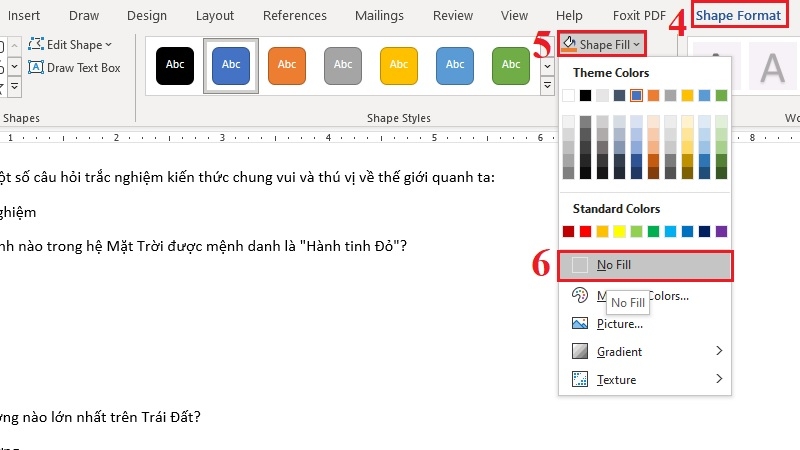800x450 pixels.
Task: Choose Picture fill option
Action: tap(645, 323)
